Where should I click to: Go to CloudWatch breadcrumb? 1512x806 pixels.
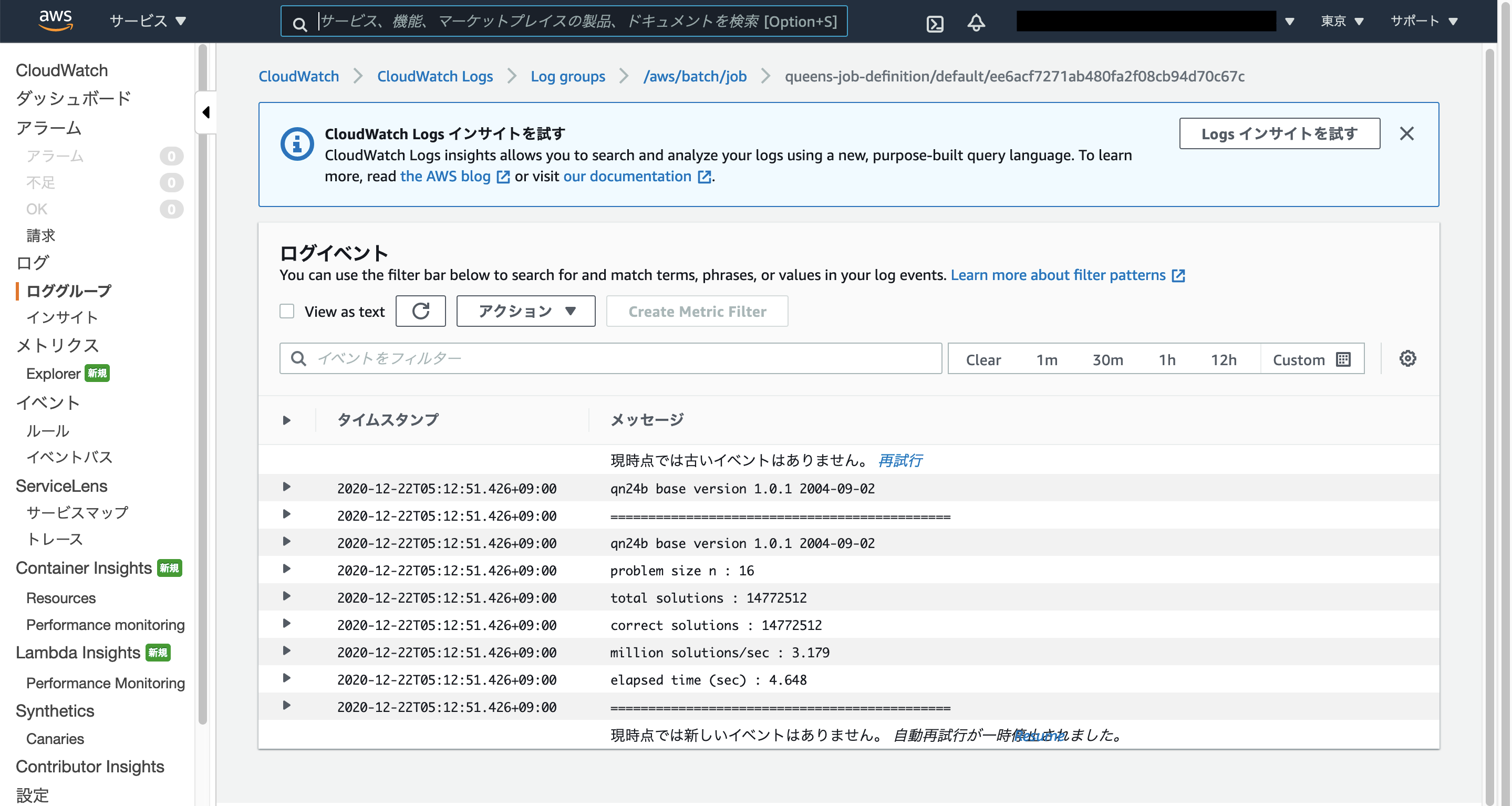[x=298, y=76]
